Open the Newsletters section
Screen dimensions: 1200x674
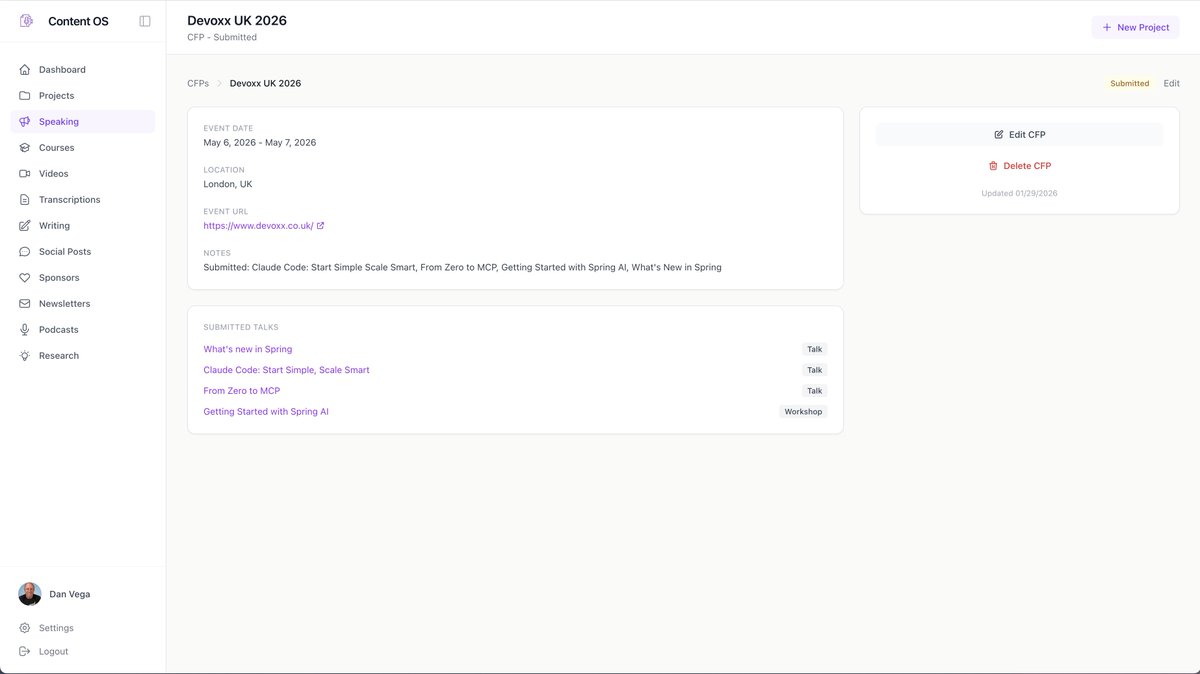pyautogui.click(x=83, y=304)
